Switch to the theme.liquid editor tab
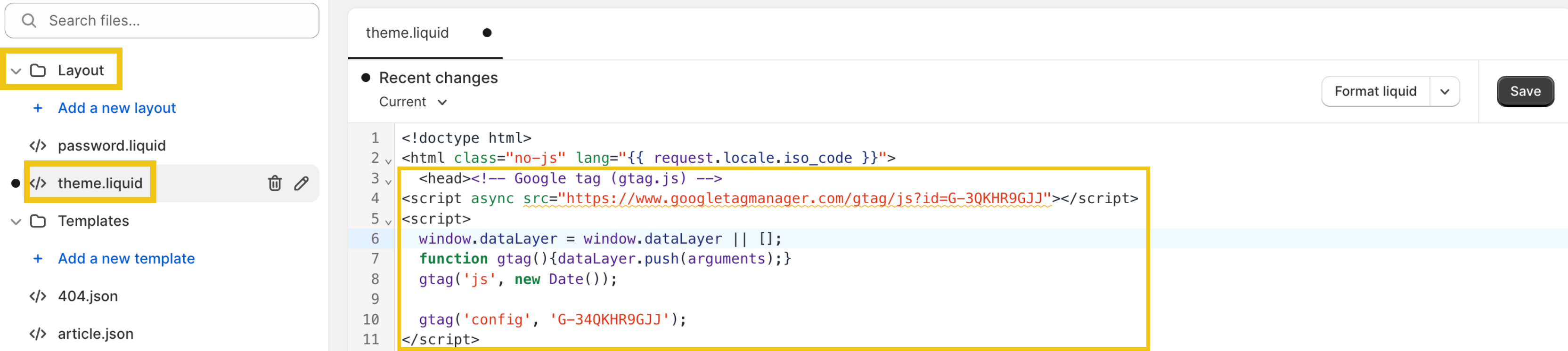Image resolution: width=1568 pixels, height=351 pixels. [x=407, y=33]
